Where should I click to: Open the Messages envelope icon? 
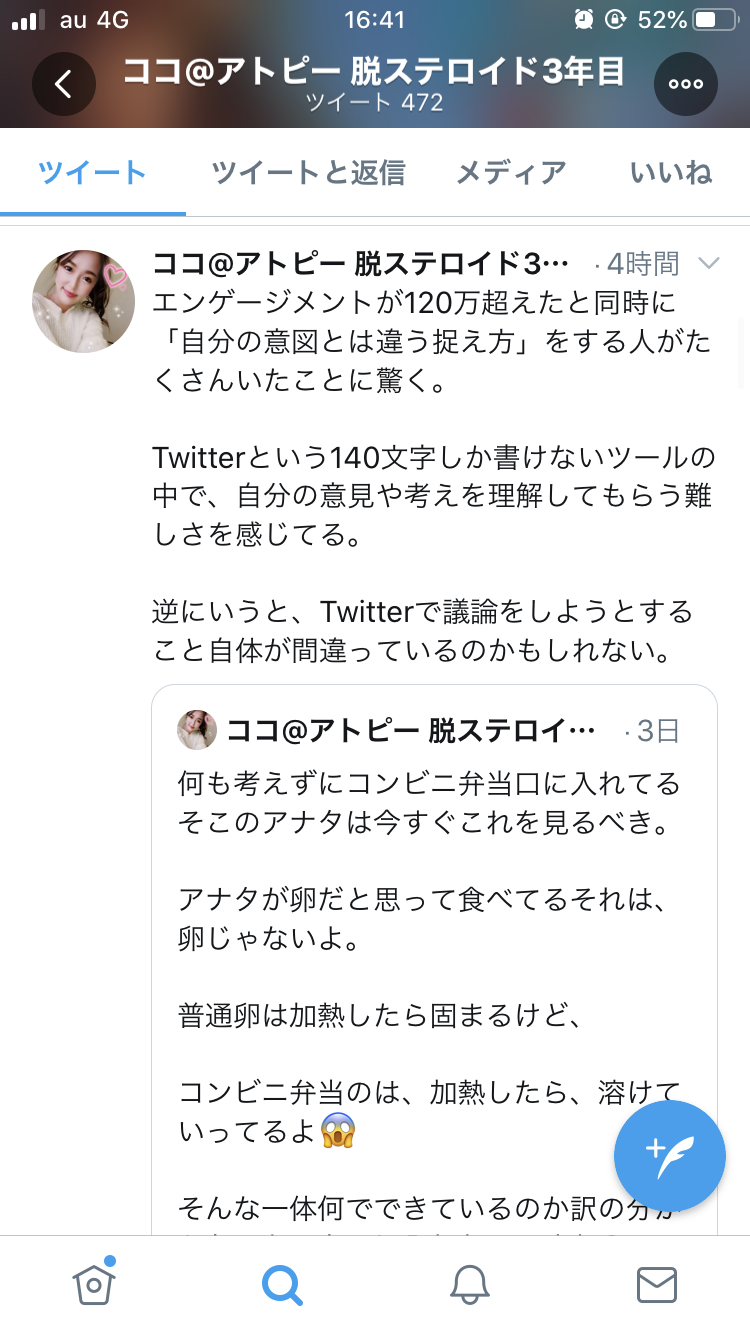click(x=657, y=1285)
